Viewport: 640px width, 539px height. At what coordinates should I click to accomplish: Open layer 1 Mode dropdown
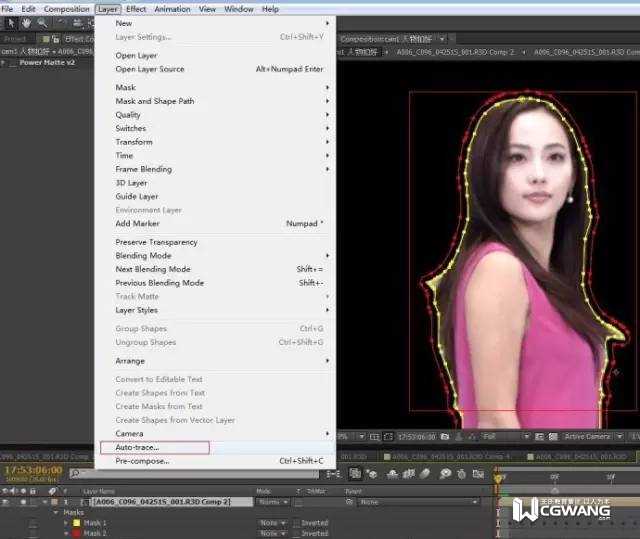(x=273, y=502)
